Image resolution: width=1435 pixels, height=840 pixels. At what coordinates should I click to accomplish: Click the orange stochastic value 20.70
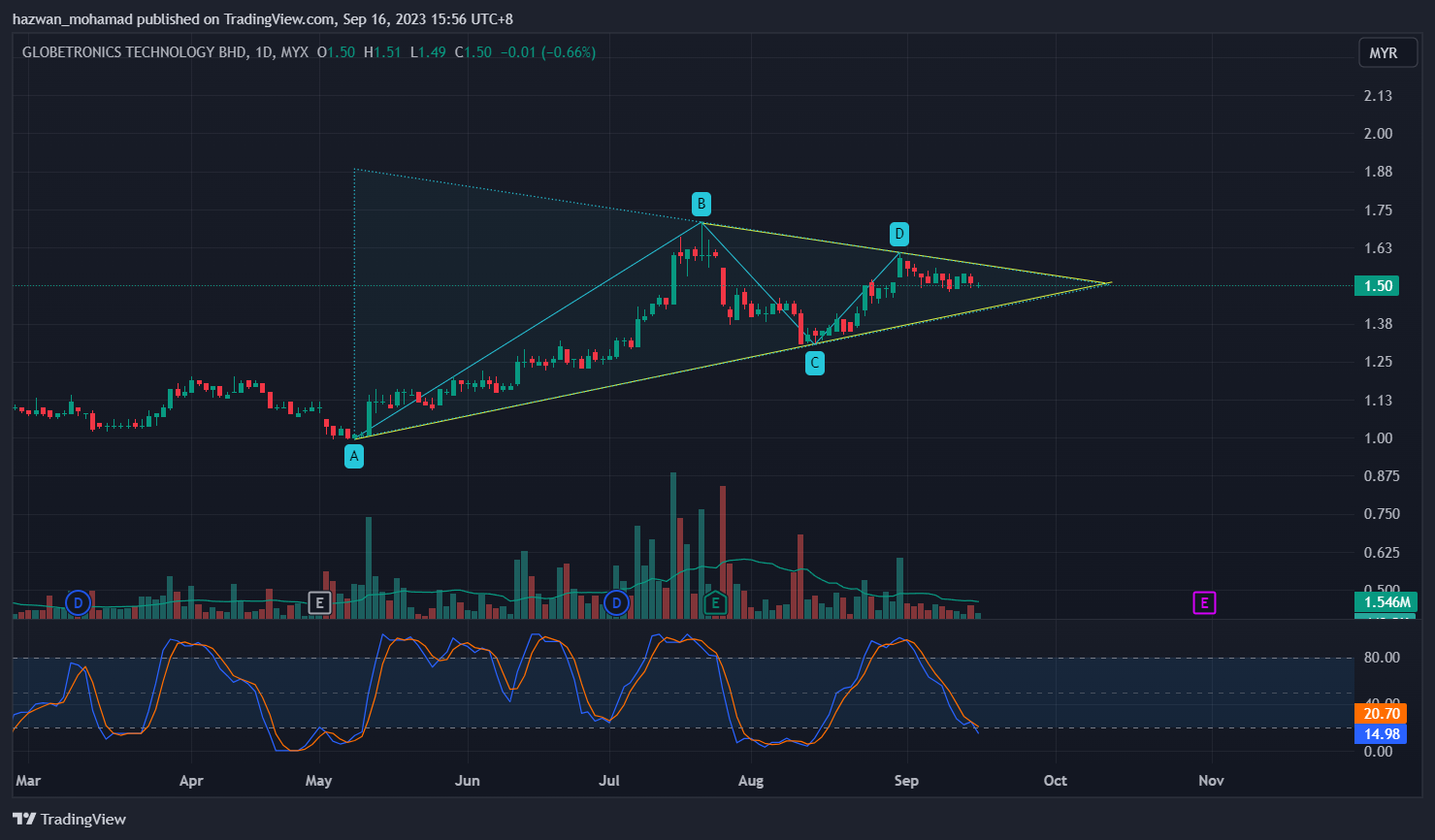click(1381, 714)
